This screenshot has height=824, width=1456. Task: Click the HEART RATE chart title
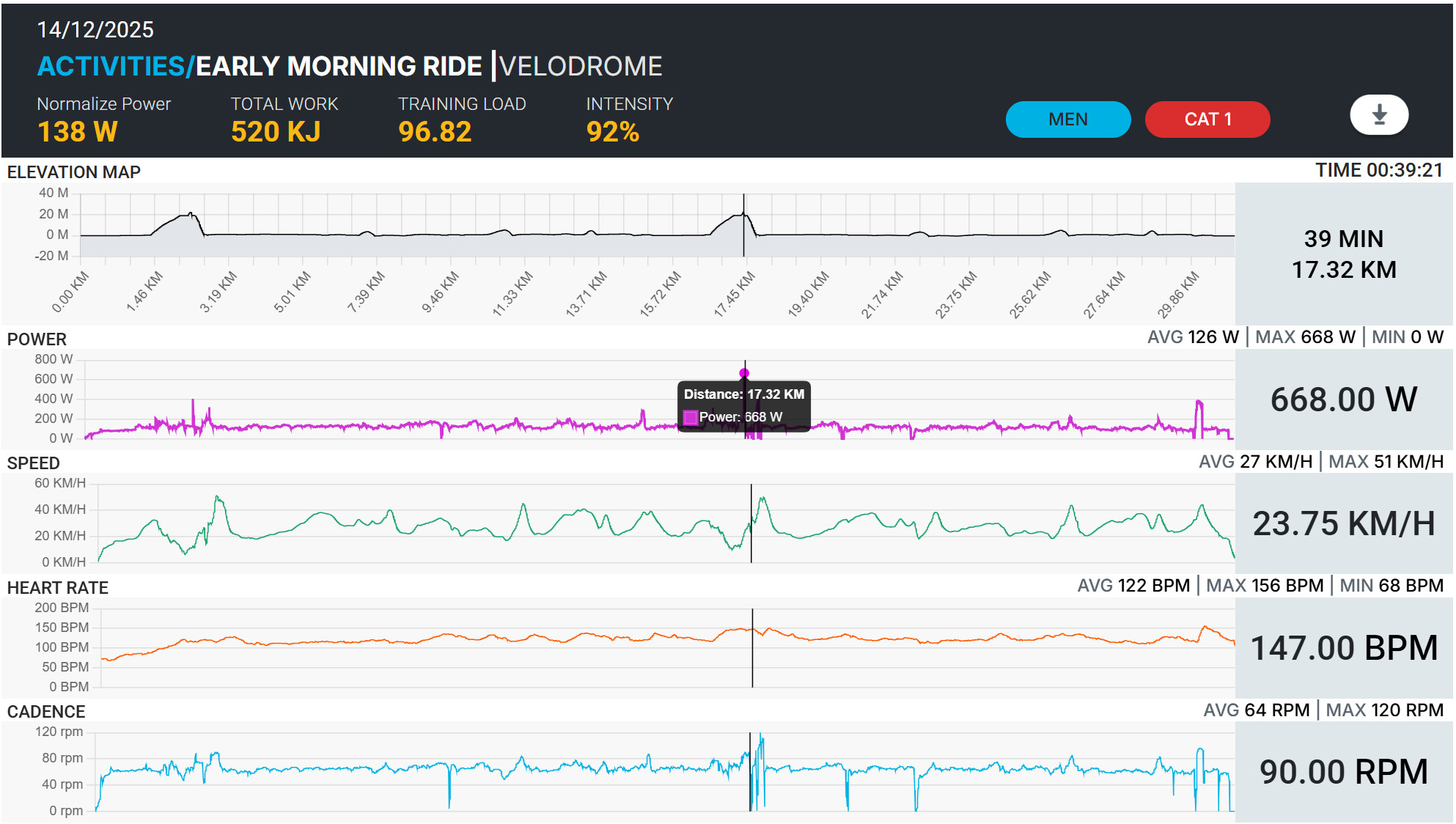57,587
